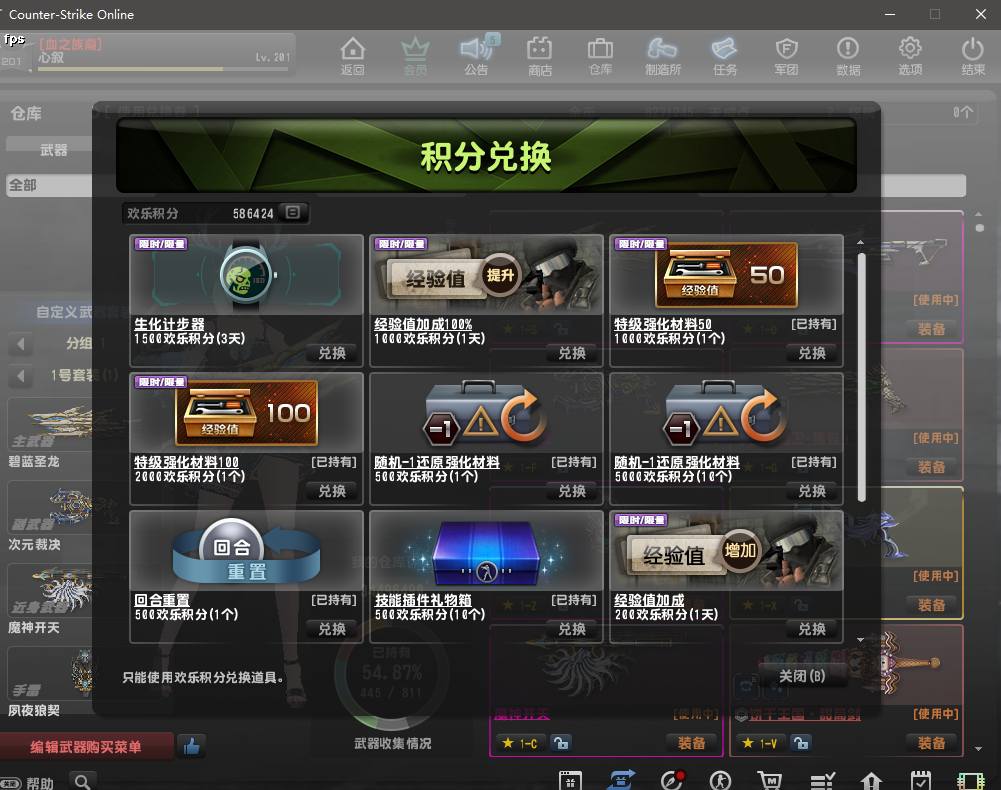Viewport: 1001px width, 790px height.
Task: Toggle the lock next to 1-V
Action: (801, 743)
